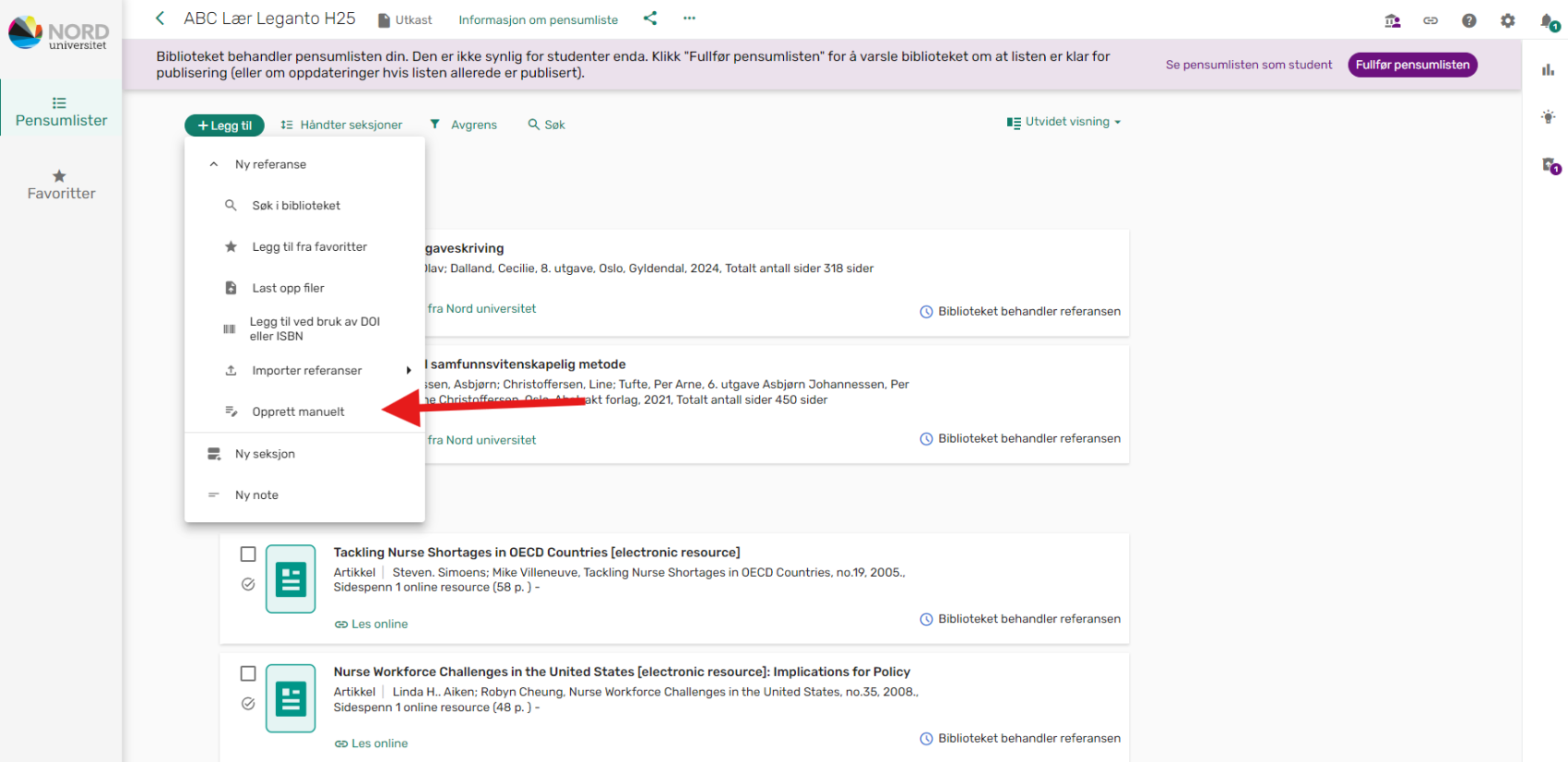1568x762 pixels.
Task: Open the settings gear icon
Action: [x=1508, y=20]
